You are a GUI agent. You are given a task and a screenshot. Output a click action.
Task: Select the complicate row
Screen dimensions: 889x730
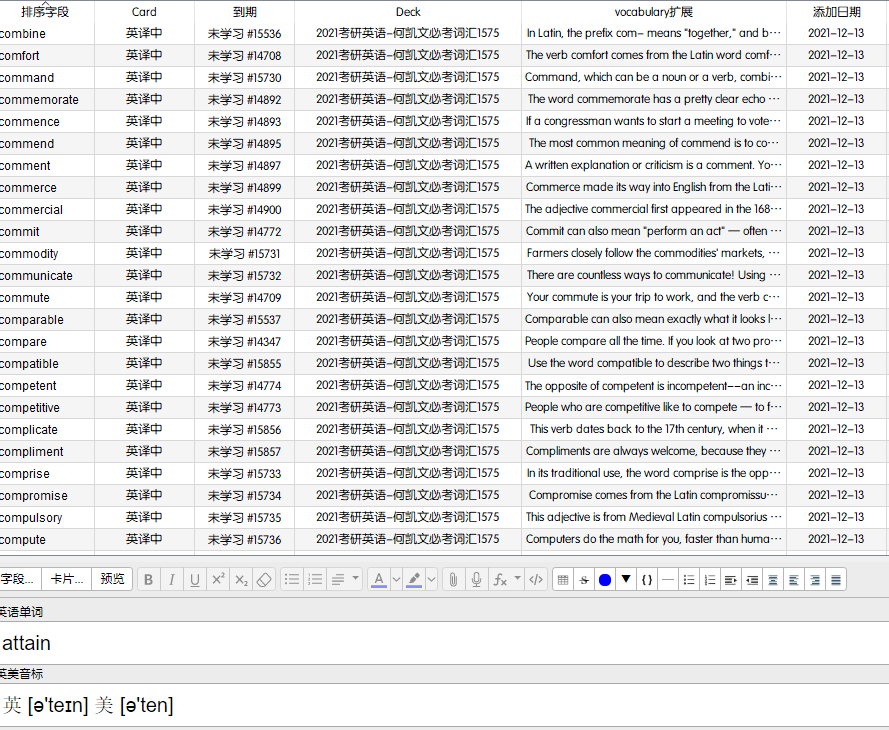443,430
